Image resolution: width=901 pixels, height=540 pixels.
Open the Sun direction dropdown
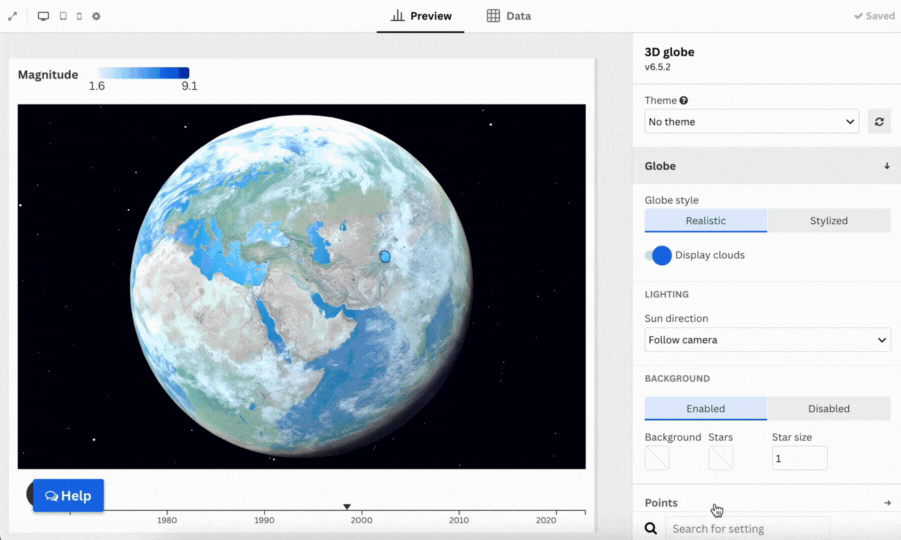(x=767, y=340)
